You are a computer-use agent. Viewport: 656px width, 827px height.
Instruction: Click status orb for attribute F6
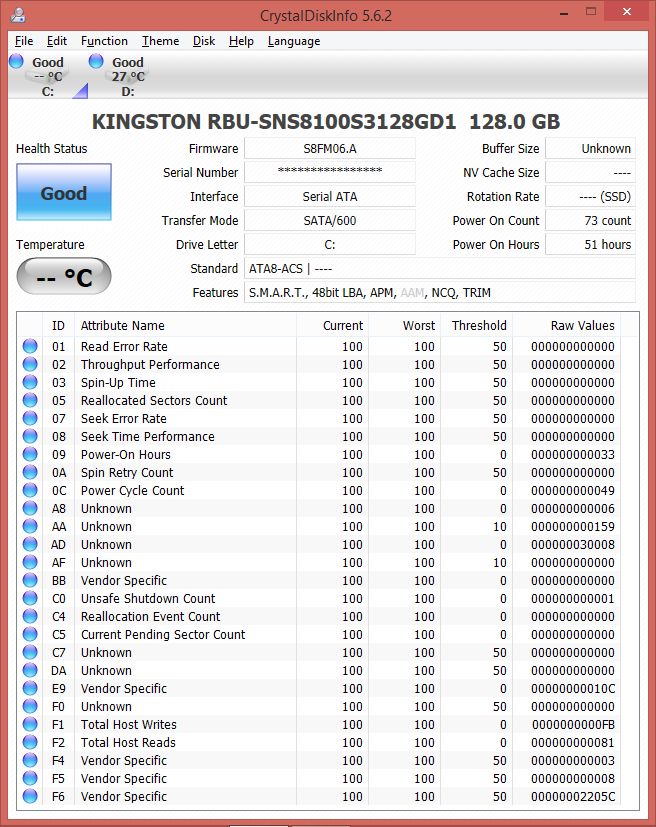[30, 796]
